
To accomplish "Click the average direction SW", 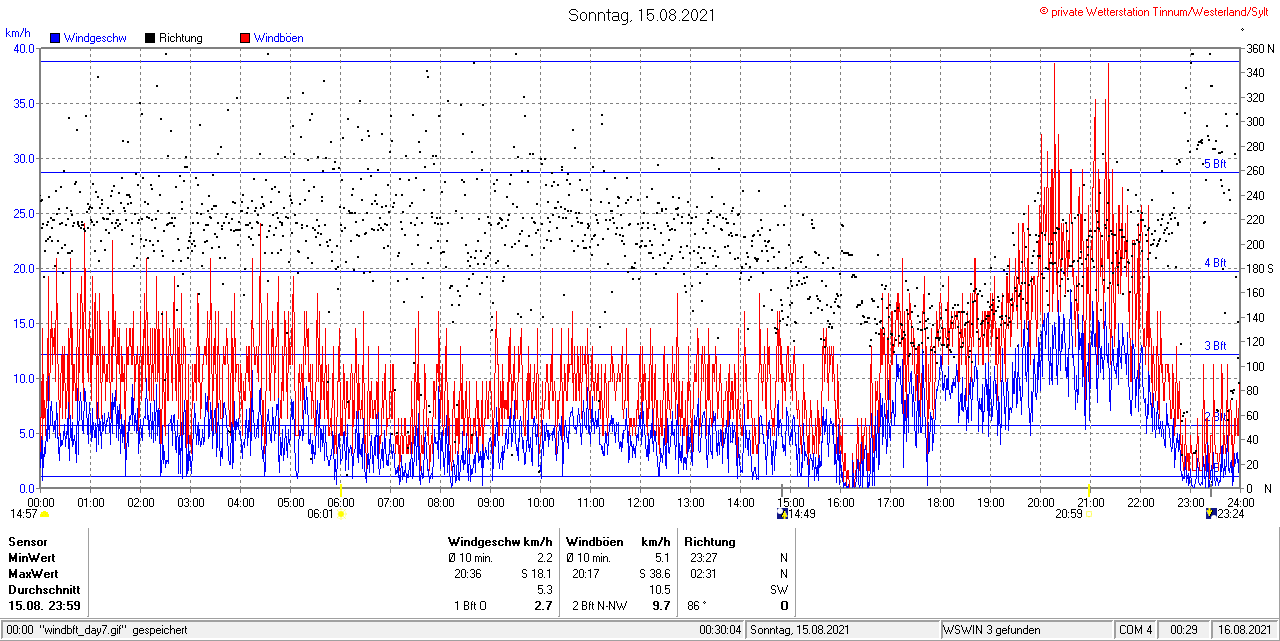I will (x=779, y=590).
